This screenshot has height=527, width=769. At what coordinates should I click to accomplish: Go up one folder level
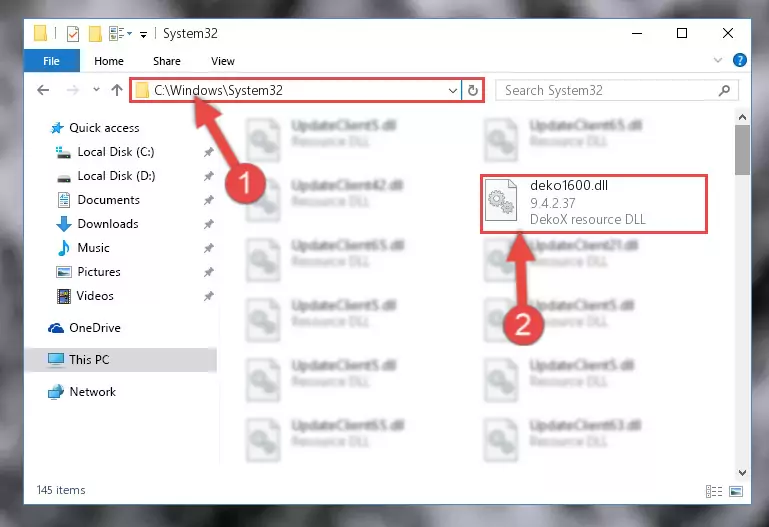click(x=117, y=90)
